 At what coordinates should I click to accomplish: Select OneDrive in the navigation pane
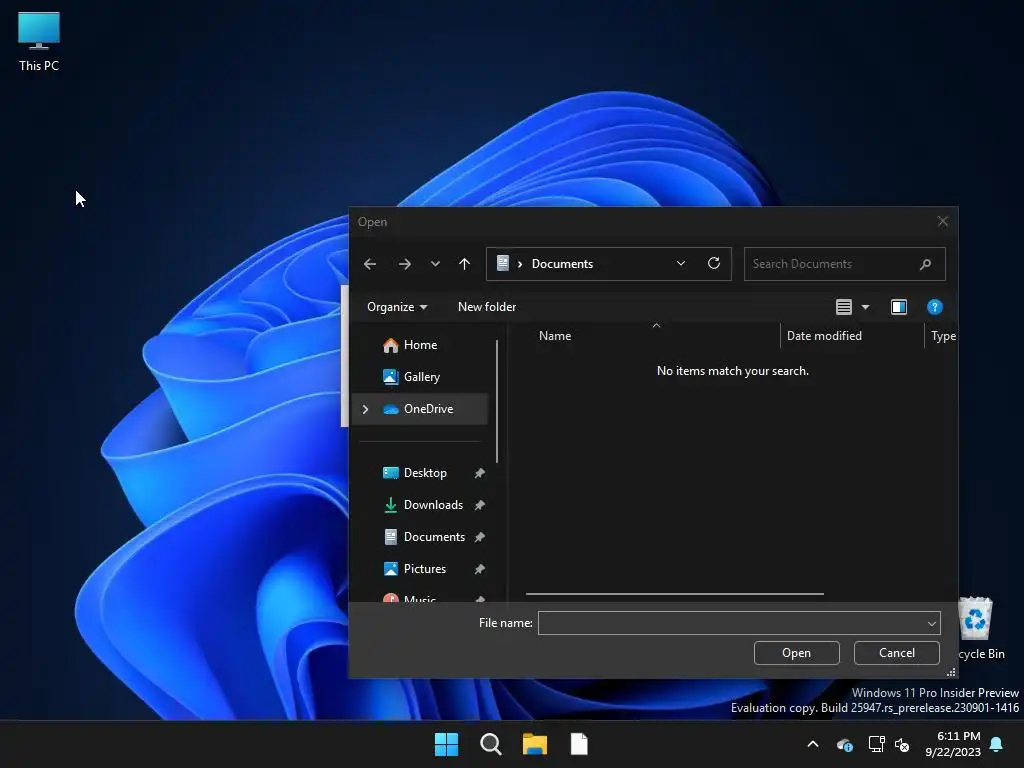click(420, 409)
